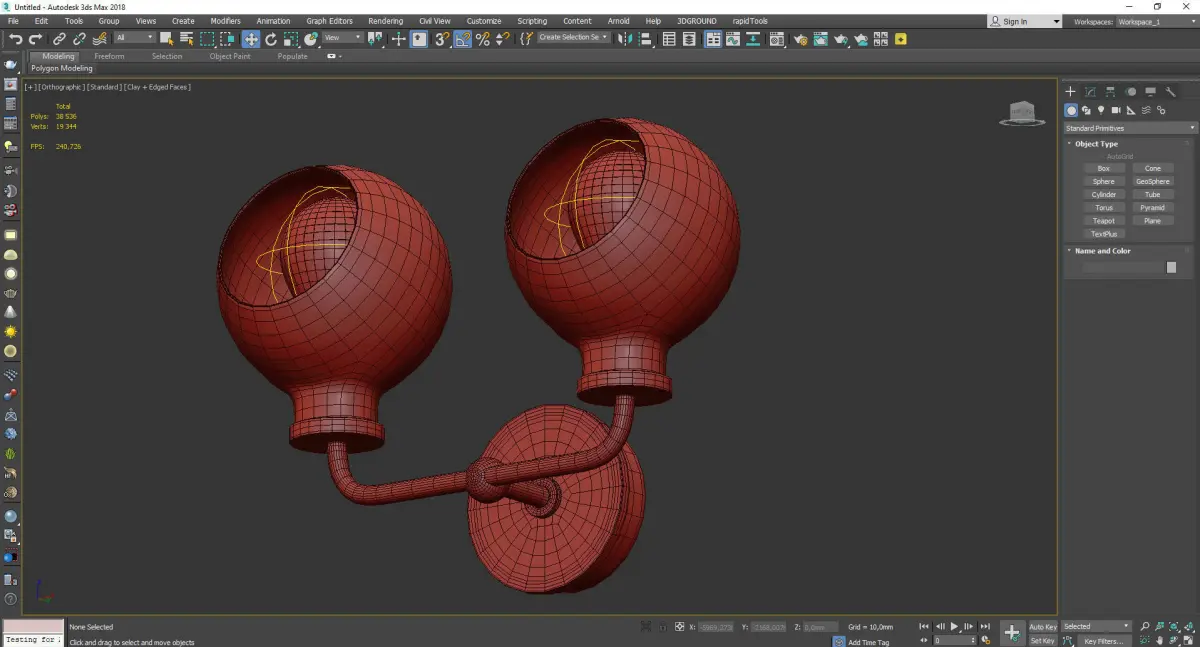The height and width of the screenshot is (647, 1200).
Task: Click the ViewCube in the viewport
Action: 1020,113
